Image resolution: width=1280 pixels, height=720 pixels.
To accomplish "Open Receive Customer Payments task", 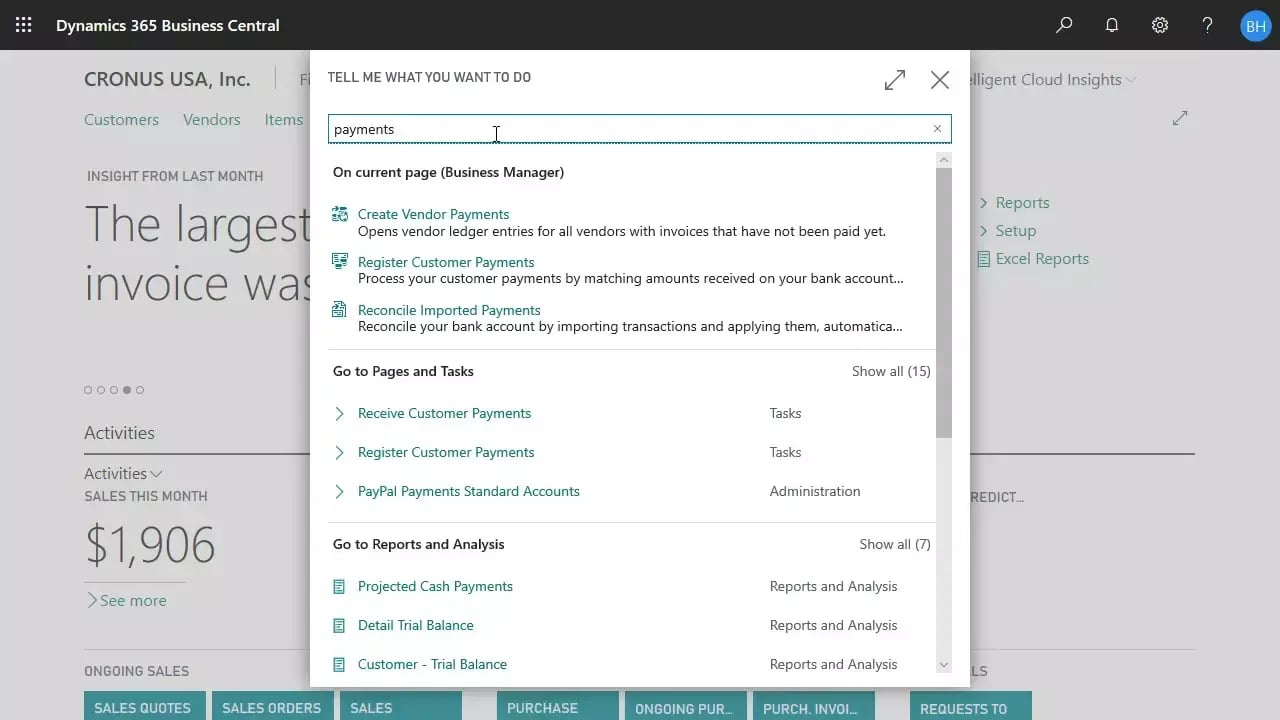I will [x=444, y=413].
